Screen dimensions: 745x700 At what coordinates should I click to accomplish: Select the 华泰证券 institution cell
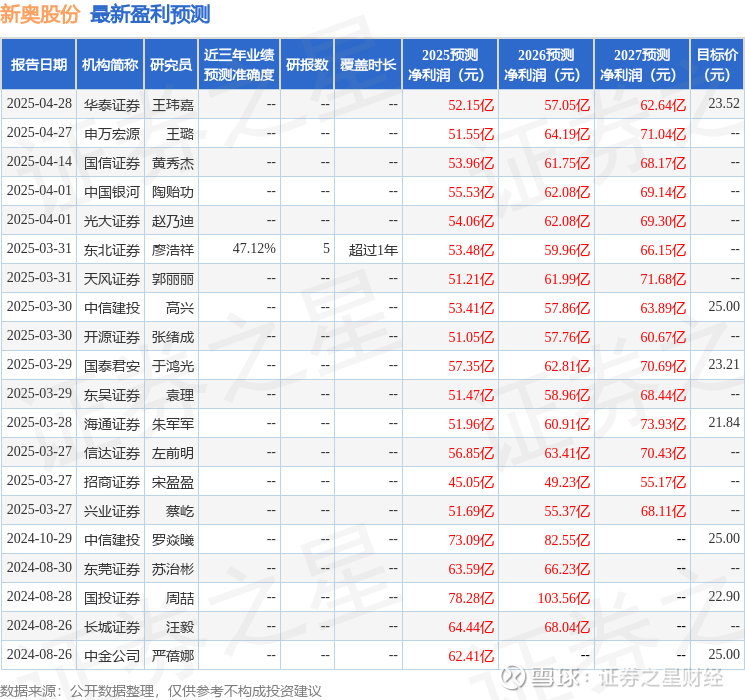[112, 105]
